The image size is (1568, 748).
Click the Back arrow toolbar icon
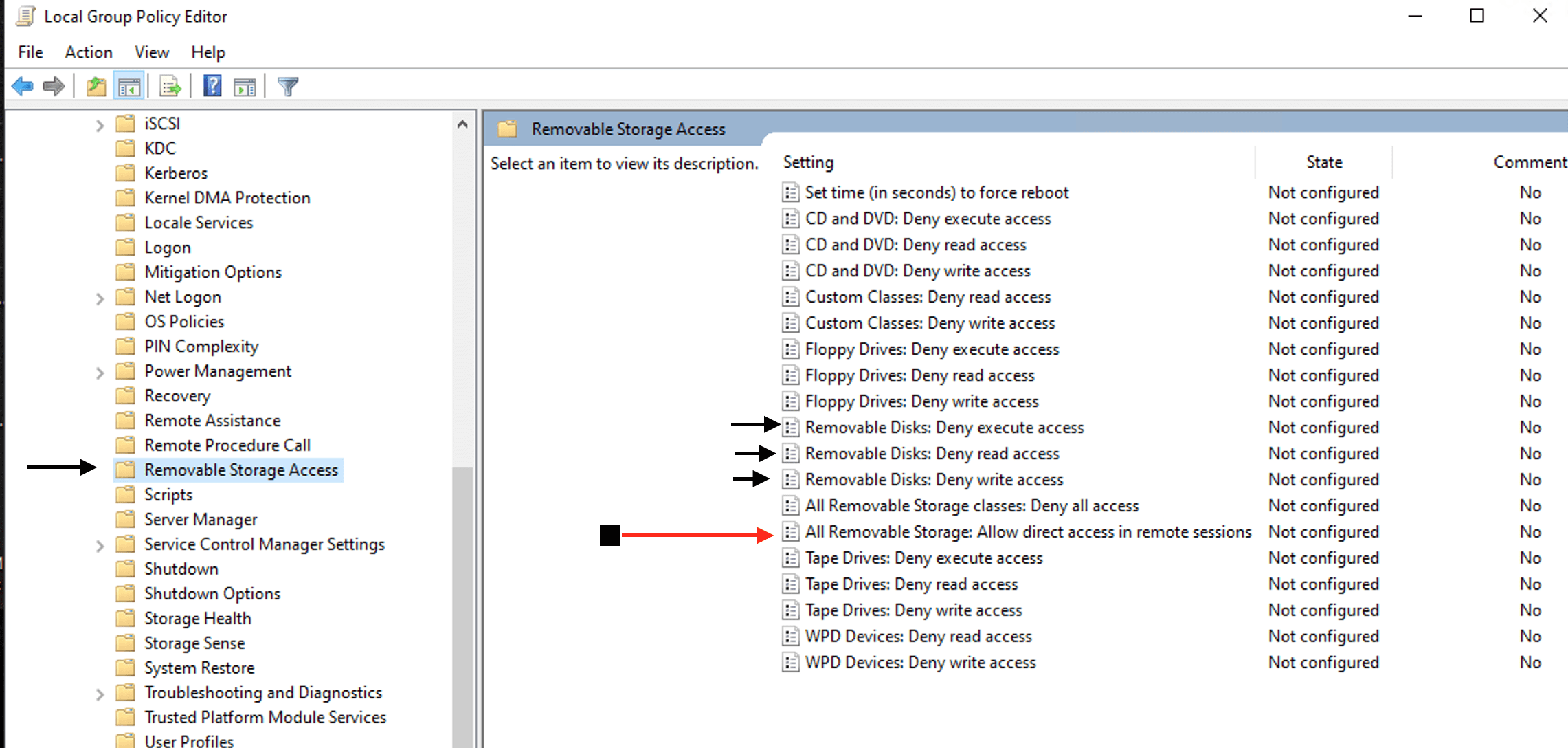[x=23, y=87]
